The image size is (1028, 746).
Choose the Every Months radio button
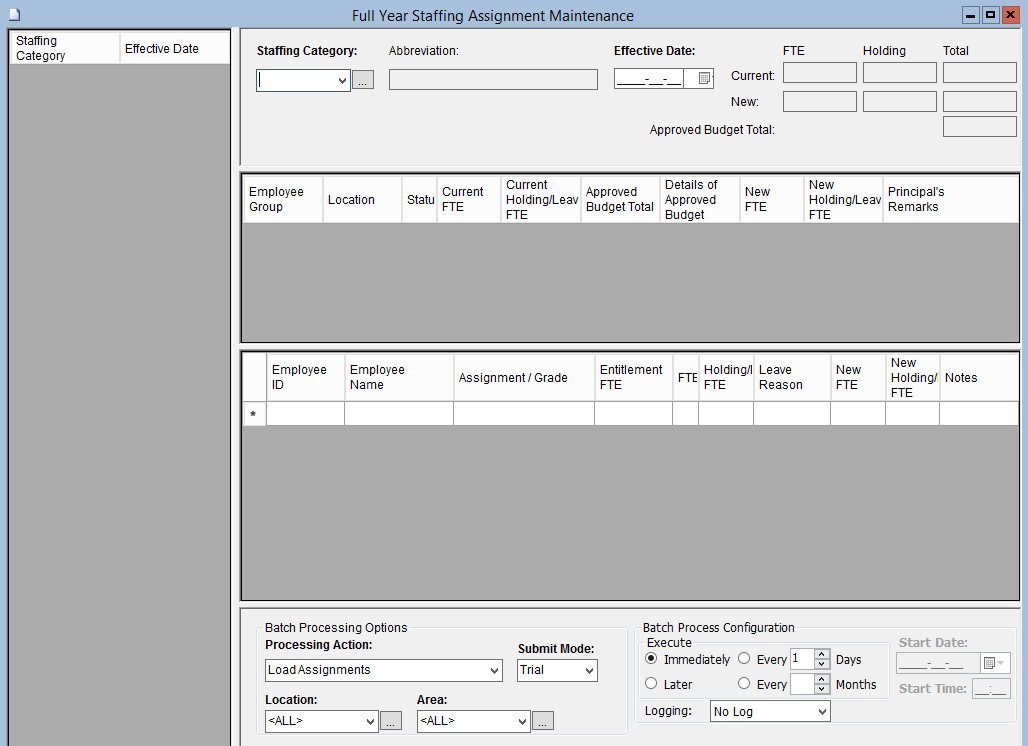click(x=744, y=684)
